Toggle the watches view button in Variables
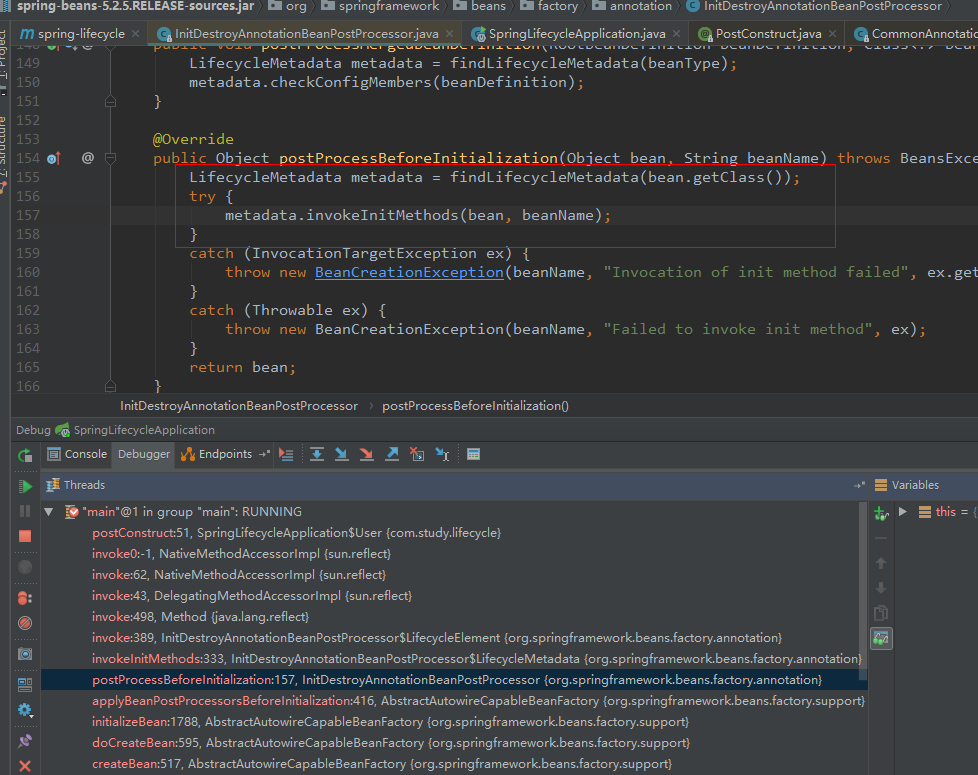Screen dimensions: 978x775 pyautogui.click(x=881, y=638)
